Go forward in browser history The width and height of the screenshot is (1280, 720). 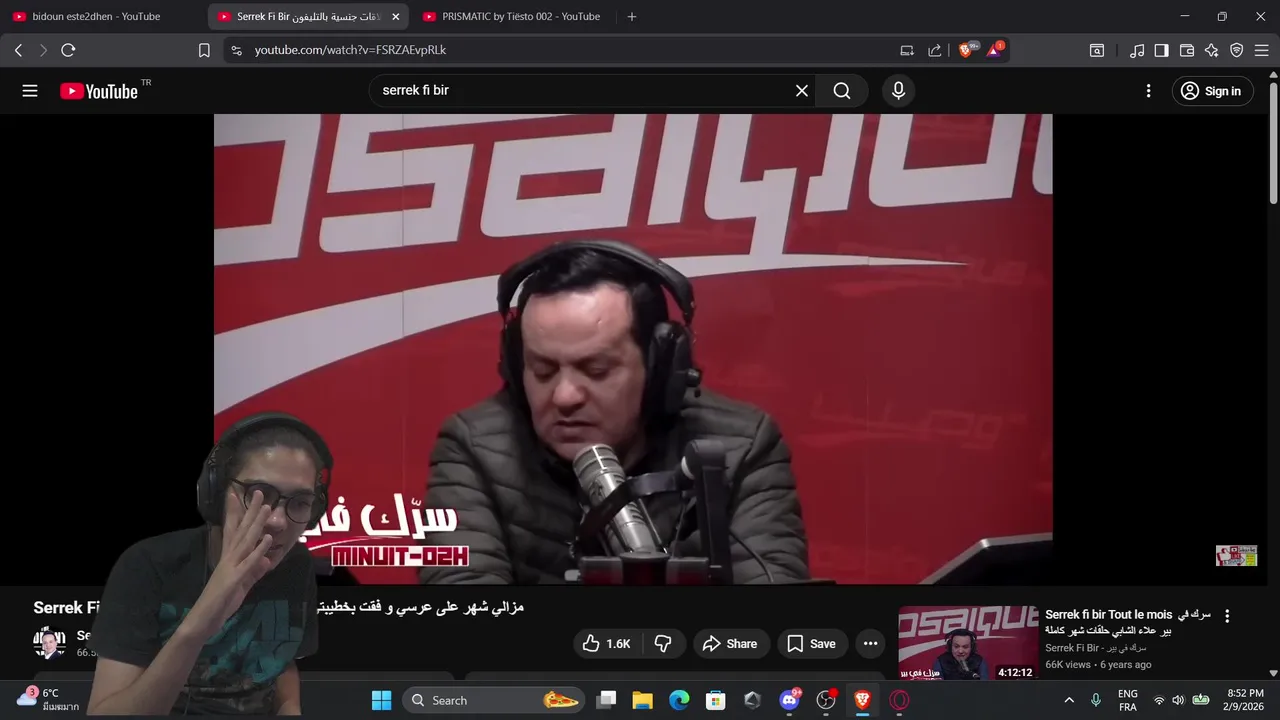(x=43, y=50)
